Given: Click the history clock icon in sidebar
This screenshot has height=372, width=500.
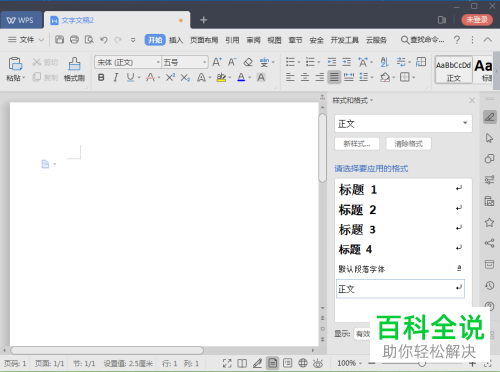Looking at the screenshot, I should tap(489, 285).
